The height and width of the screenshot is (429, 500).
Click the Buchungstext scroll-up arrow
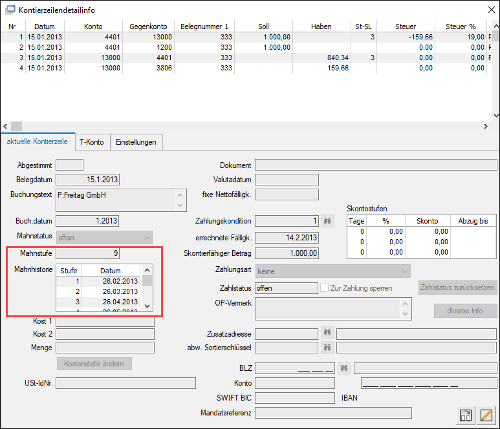point(180,195)
